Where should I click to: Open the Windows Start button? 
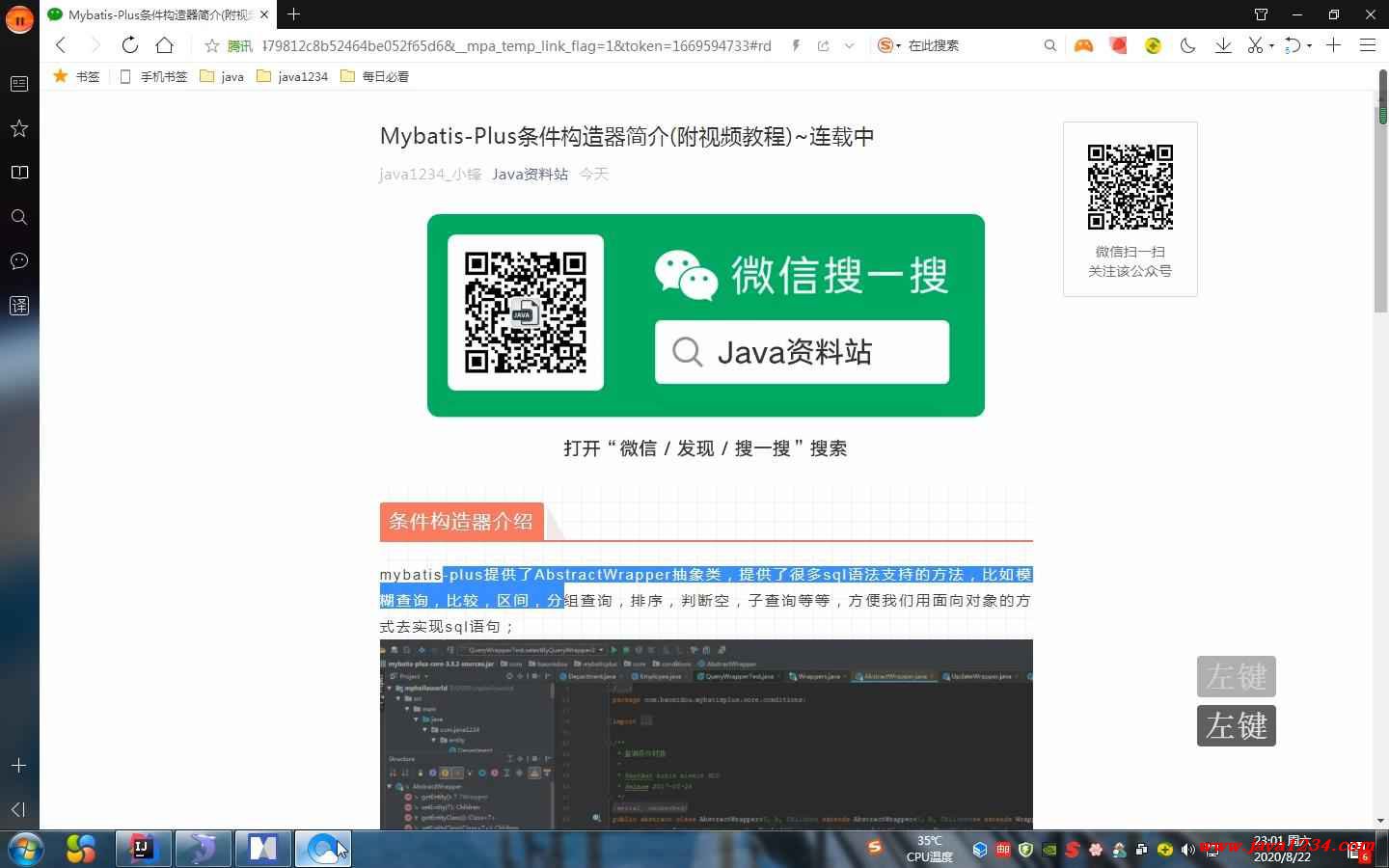(x=25, y=849)
